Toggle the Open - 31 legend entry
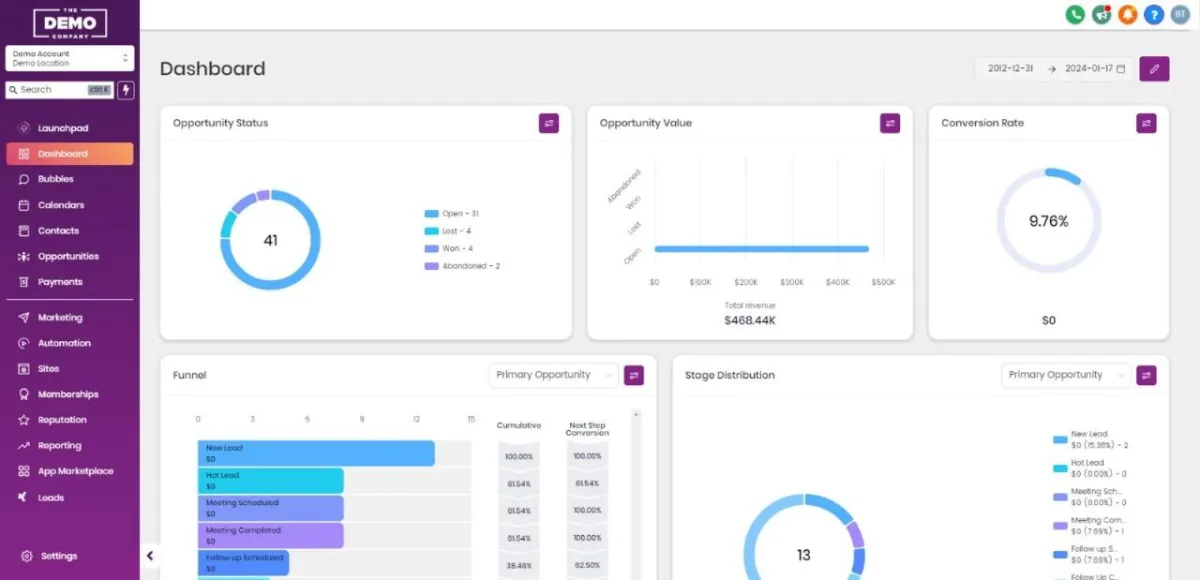This screenshot has height=580, width=1200. coord(452,214)
